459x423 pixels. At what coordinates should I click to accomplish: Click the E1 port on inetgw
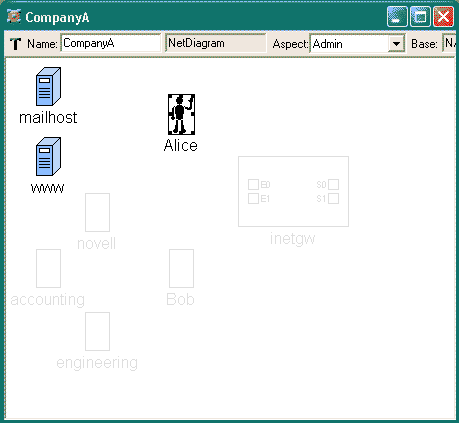click(253, 199)
